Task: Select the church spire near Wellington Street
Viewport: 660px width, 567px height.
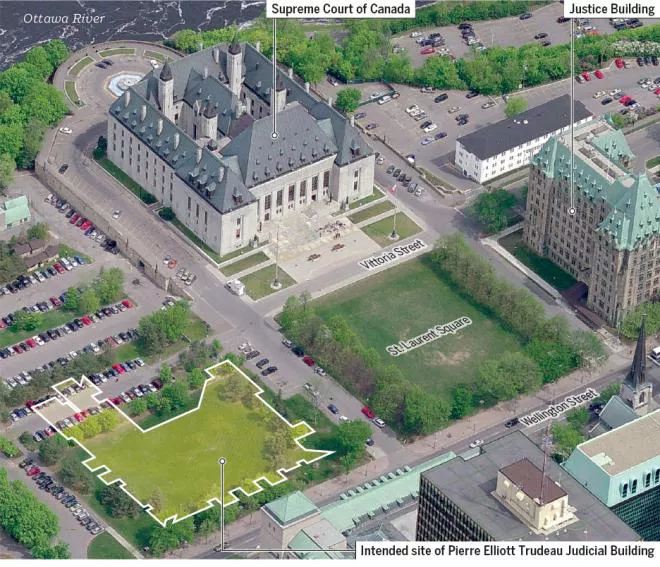Action: (636, 365)
